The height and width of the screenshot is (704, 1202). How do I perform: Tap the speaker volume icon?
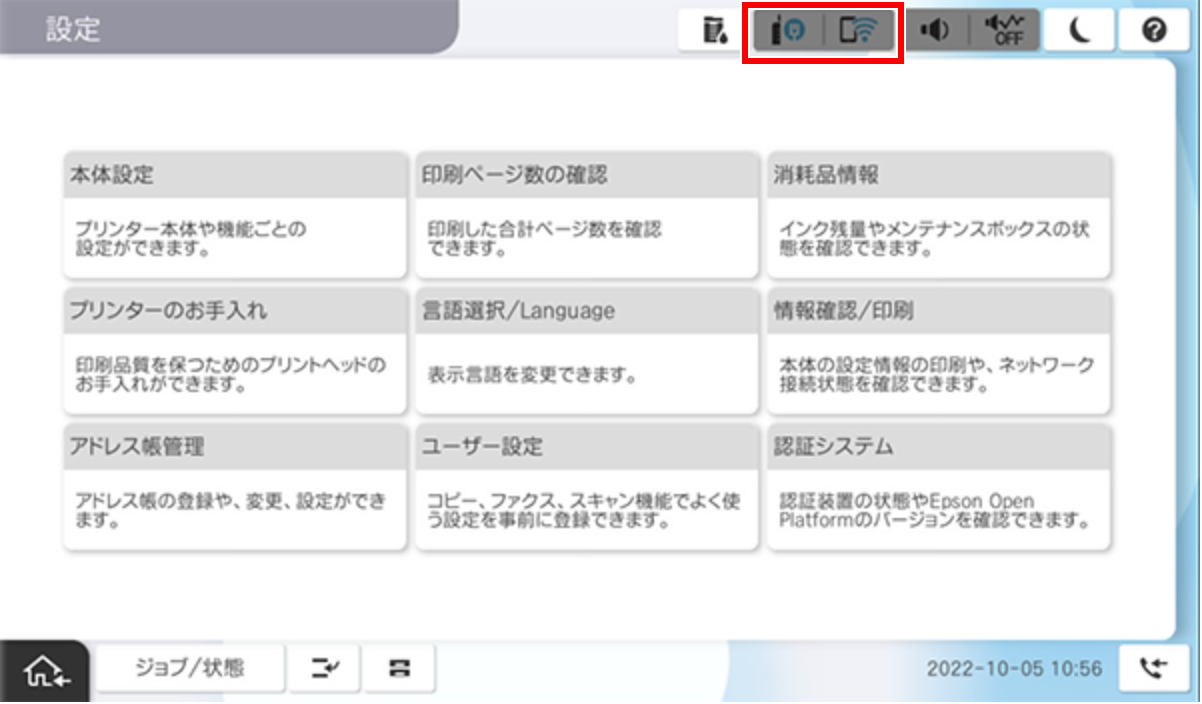point(937,32)
